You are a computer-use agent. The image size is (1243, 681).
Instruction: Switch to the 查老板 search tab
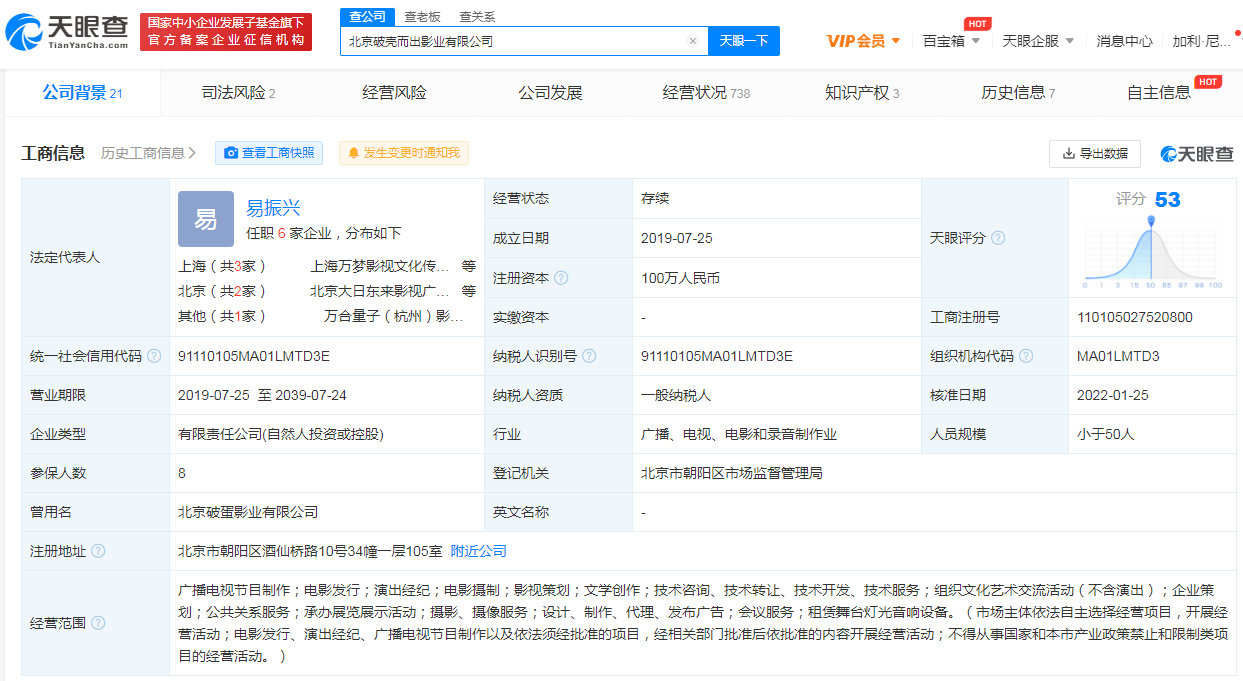pos(422,16)
